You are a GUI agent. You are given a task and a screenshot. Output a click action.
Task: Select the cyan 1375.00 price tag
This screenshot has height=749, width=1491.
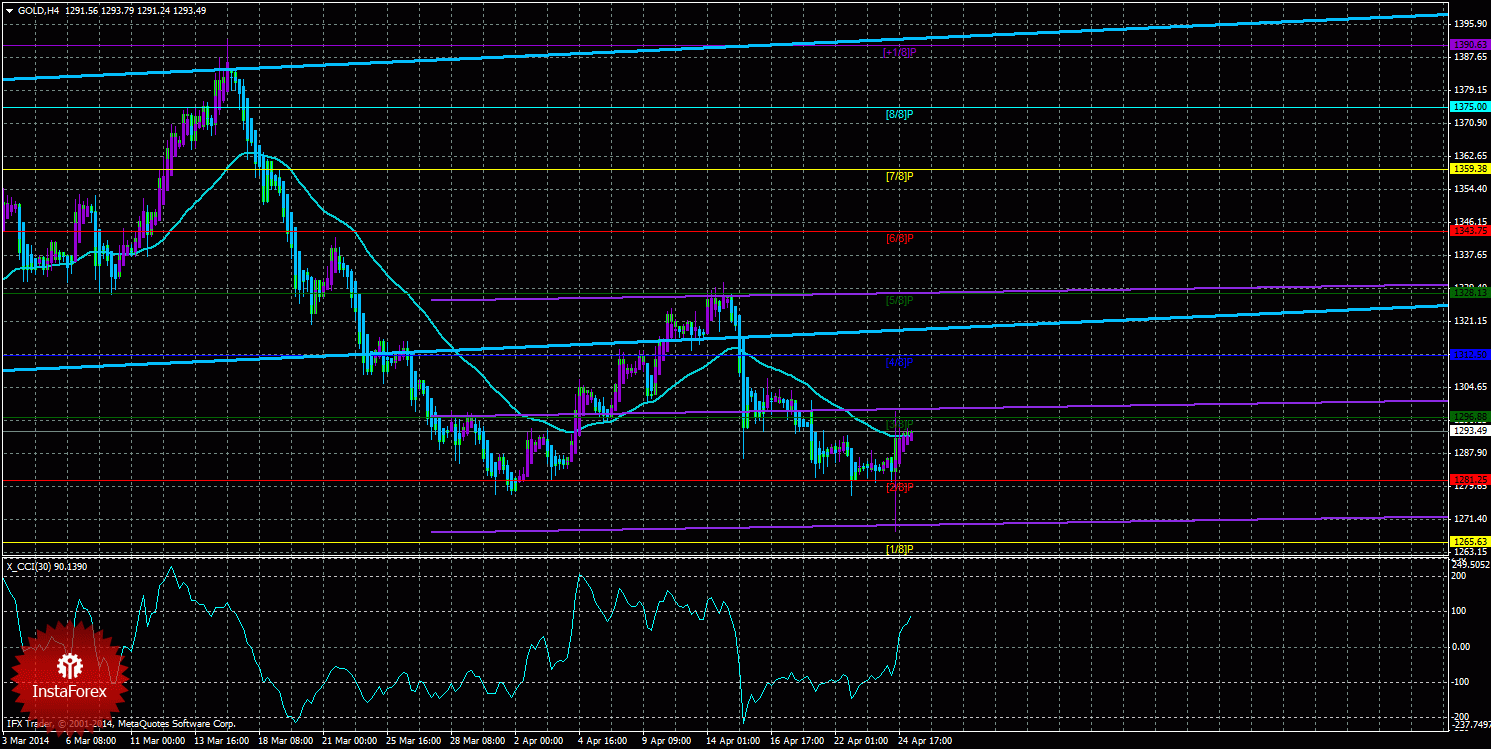[1469, 106]
